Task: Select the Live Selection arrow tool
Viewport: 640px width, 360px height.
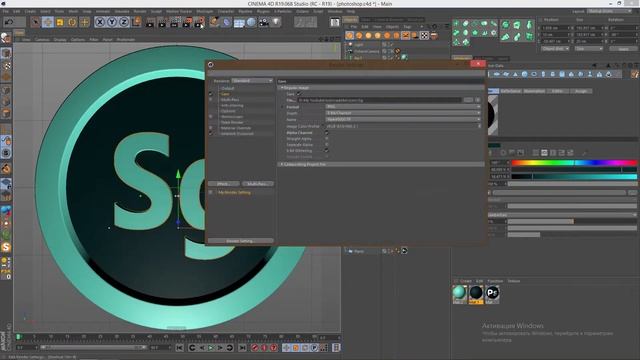Action: pos(36,22)
